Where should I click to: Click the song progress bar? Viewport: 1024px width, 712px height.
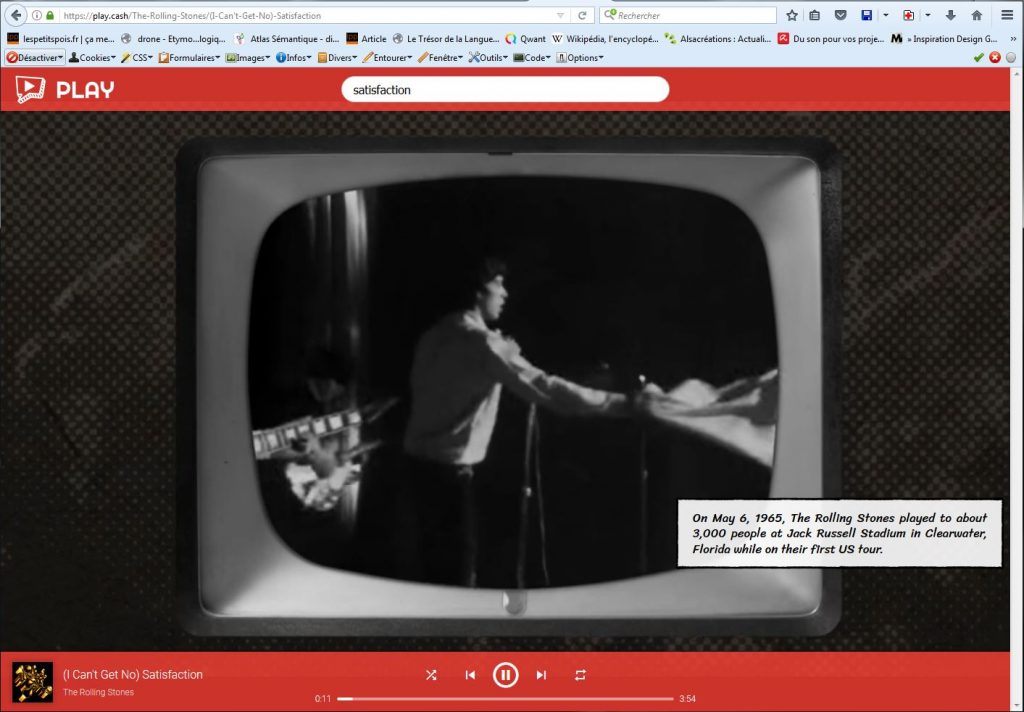coord(505,698)
